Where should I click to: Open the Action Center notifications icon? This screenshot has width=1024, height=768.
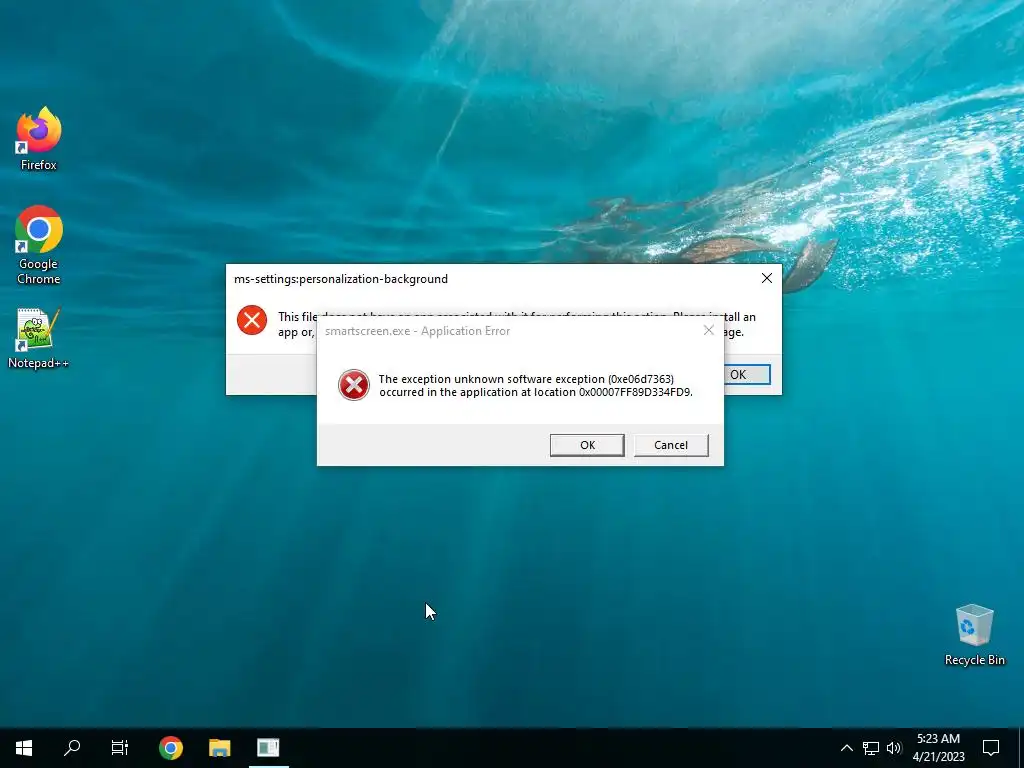pyautogui.click(x=991, y=748)
